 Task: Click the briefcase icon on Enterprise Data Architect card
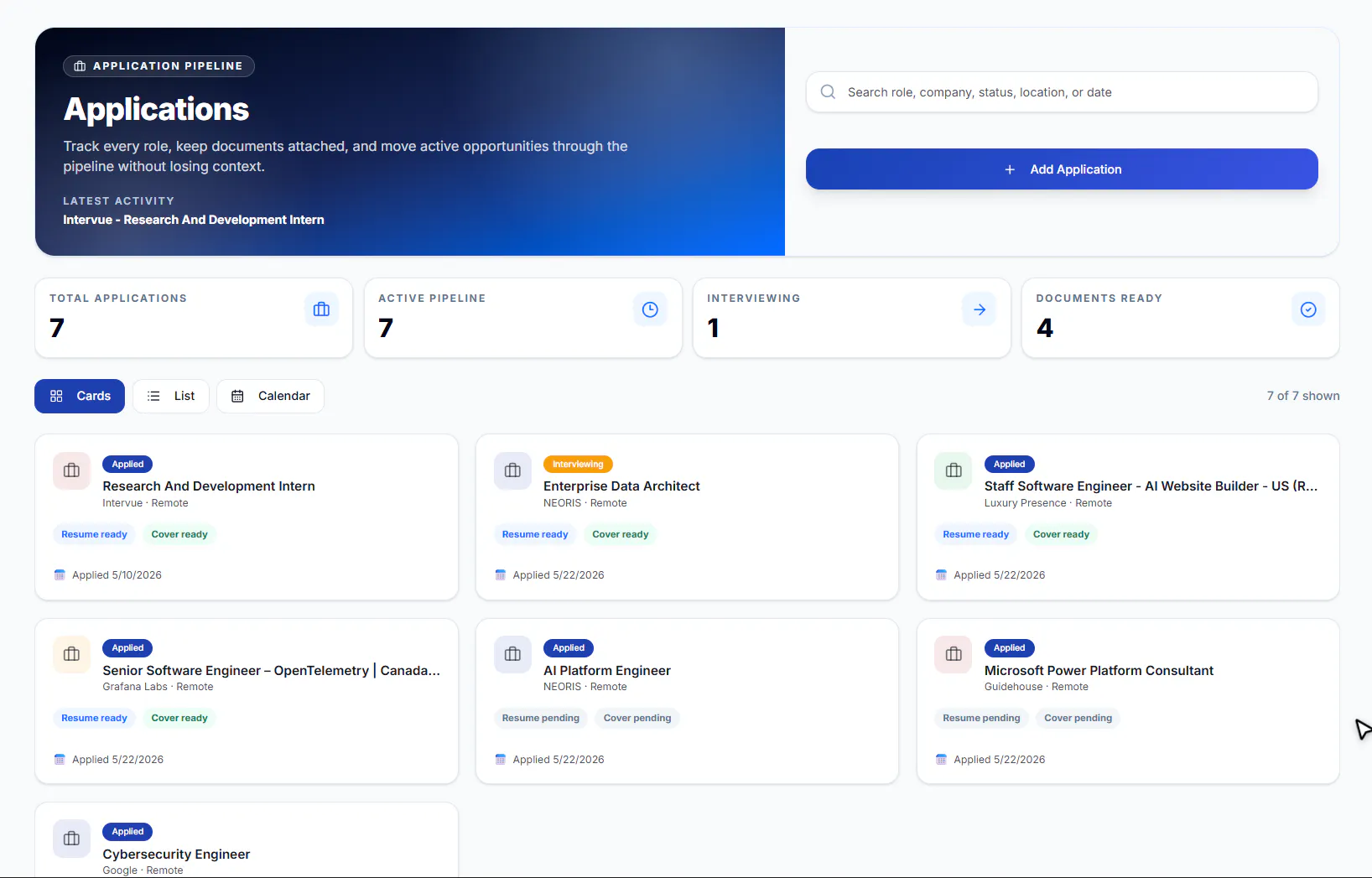click(512, 470)
